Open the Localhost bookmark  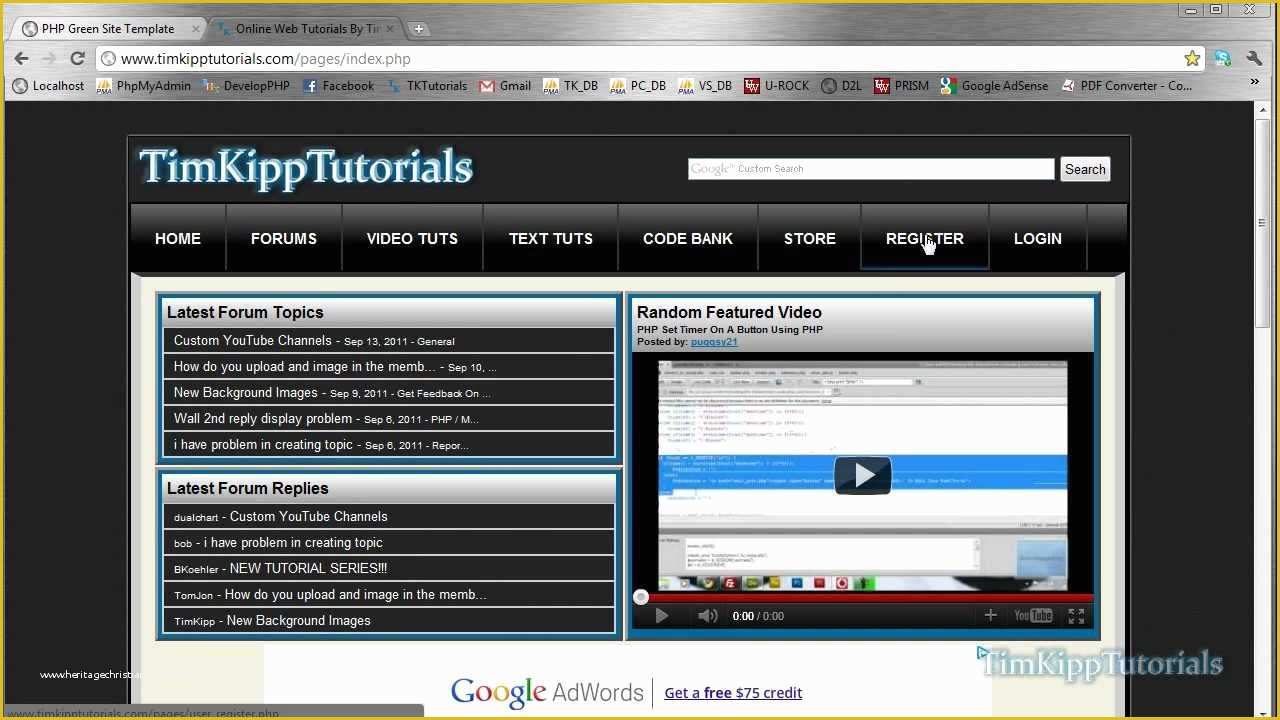[48, 86]
